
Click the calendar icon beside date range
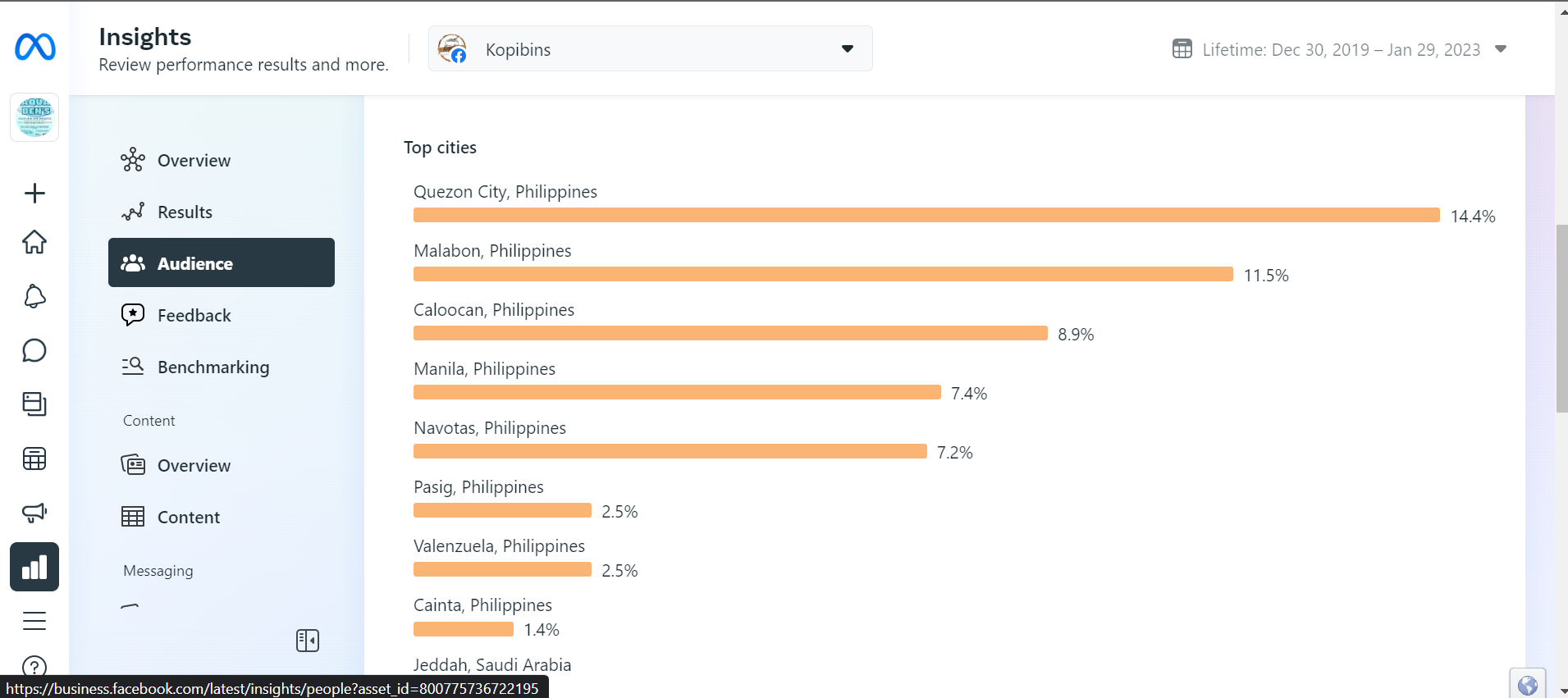tap(1182, 49)
